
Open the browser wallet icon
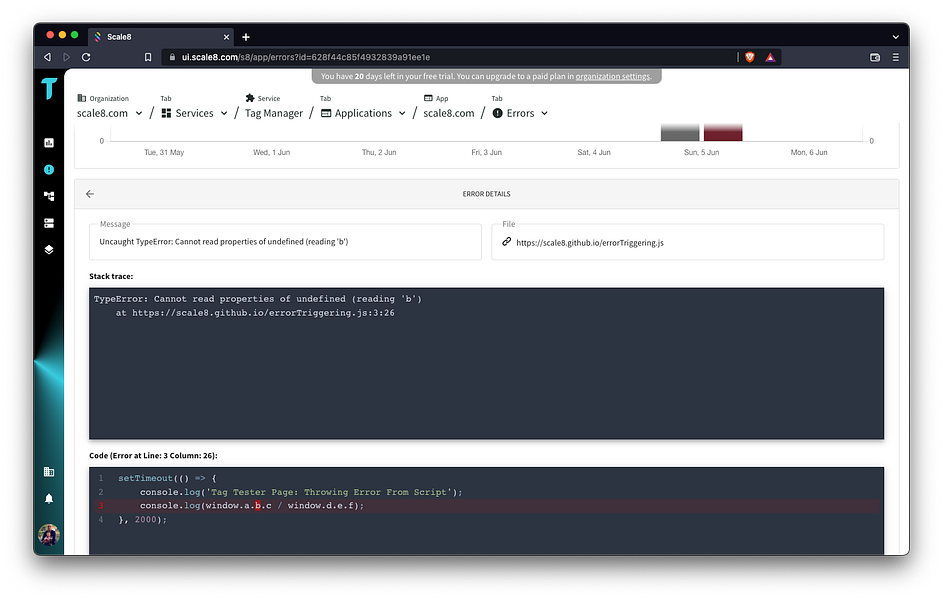(875, 57)
